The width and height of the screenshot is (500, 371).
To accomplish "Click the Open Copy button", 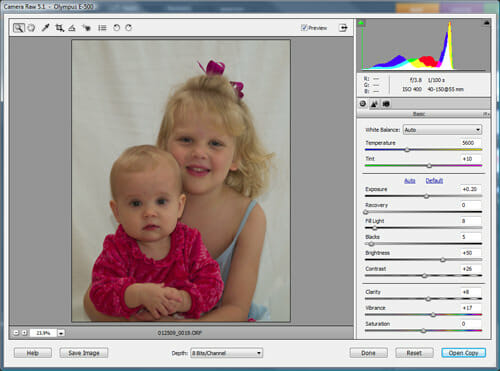I will 463,353.
